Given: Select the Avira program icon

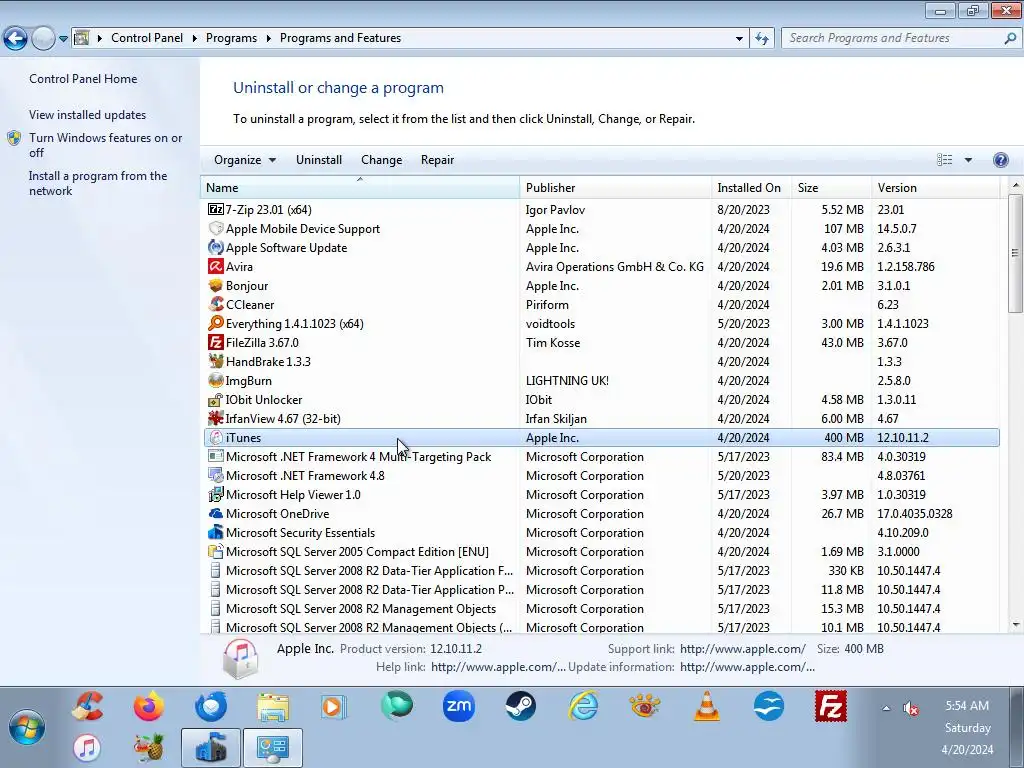Looking at the screenshot, I should click(216, 266).
